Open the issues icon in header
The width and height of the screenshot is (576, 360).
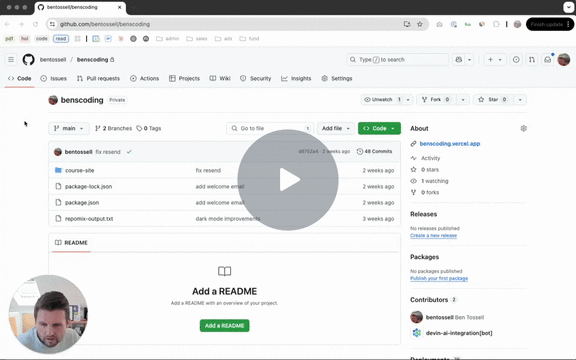[x=516, y=60]
